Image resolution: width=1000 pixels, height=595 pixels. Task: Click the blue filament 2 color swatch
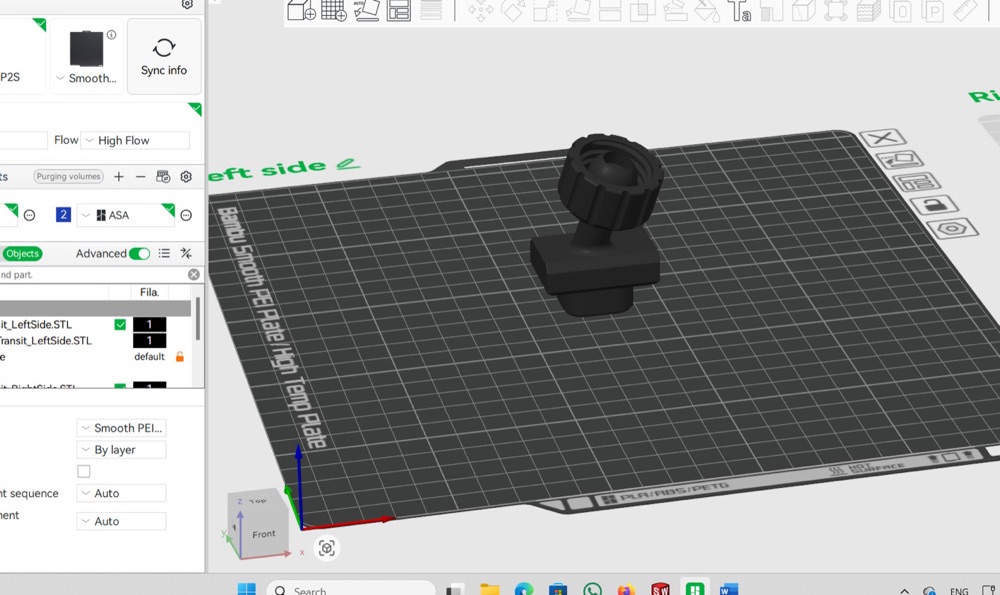pyautogui.click(x=63, y=215)
